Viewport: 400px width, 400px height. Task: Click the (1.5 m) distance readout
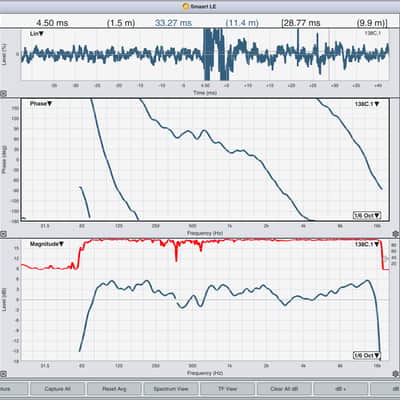coord(121,23)
